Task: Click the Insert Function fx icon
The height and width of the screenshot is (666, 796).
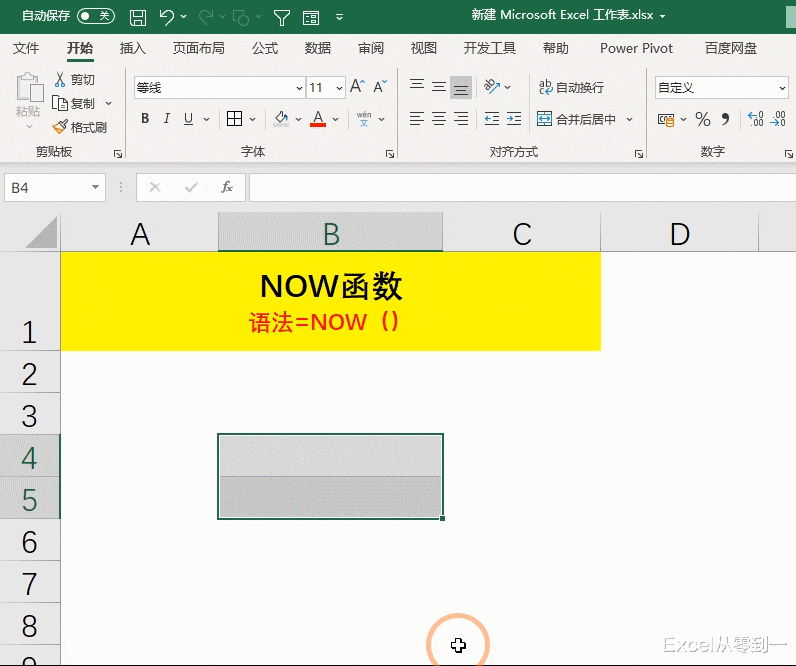Action: click(x=226, y=187)
